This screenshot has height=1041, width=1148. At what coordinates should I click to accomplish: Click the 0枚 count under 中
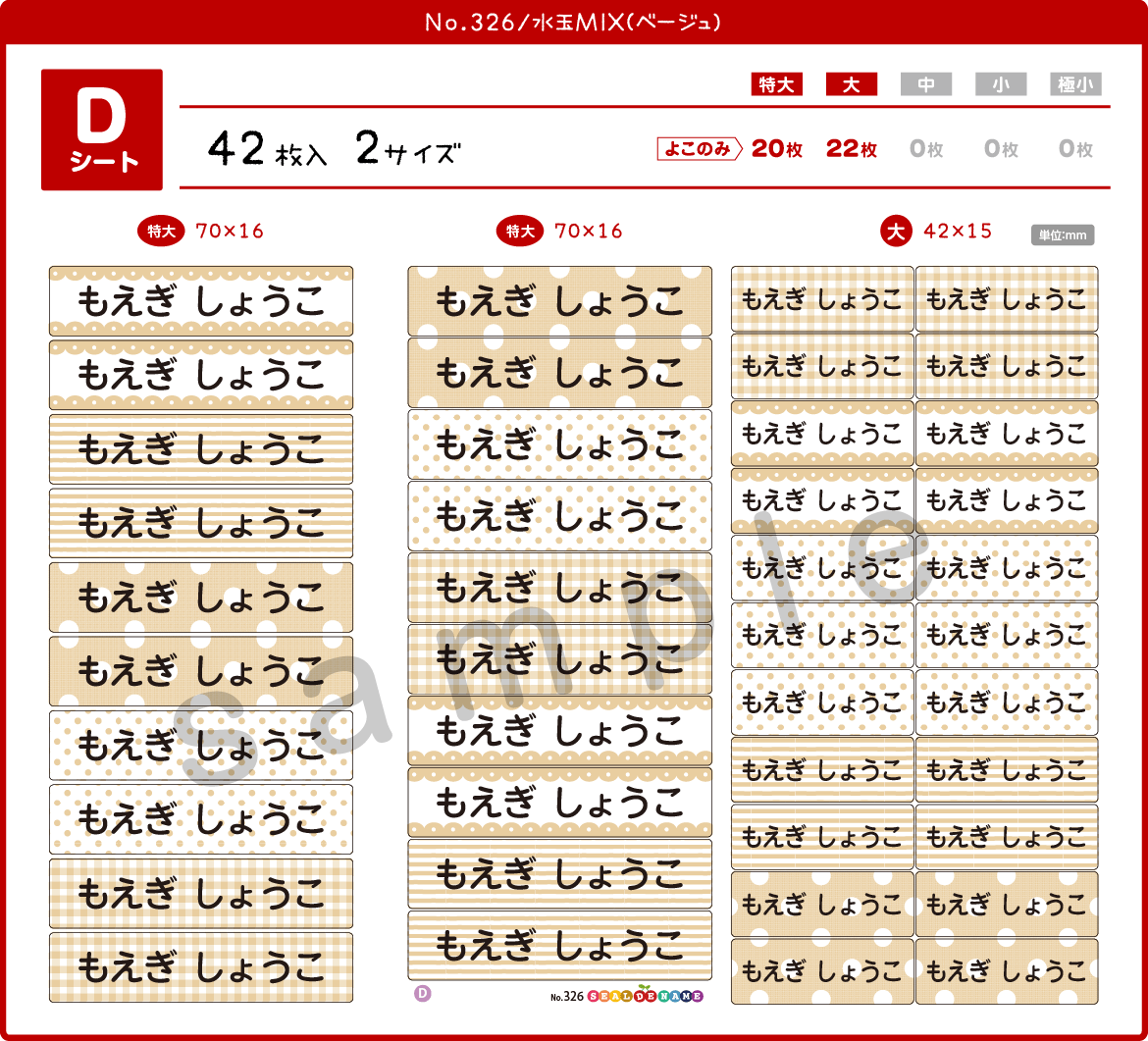(x=926, y=148)
